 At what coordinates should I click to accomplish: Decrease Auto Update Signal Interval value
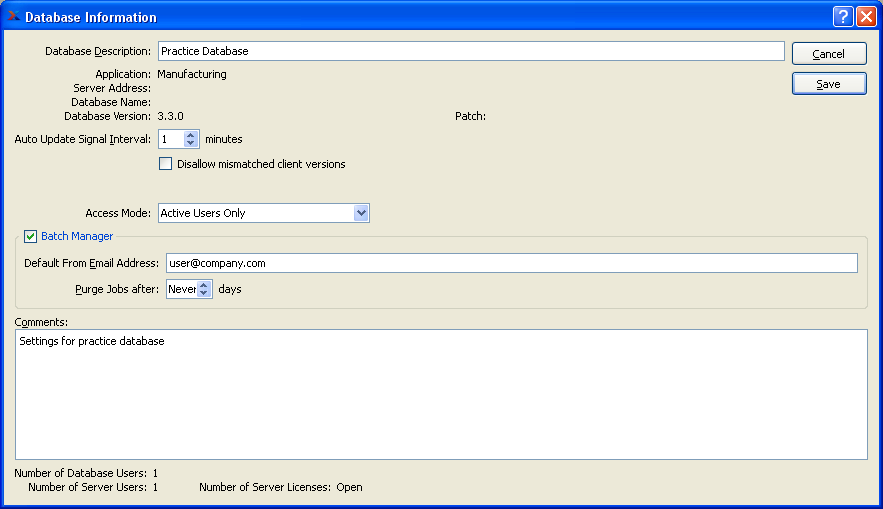[191, 143]
